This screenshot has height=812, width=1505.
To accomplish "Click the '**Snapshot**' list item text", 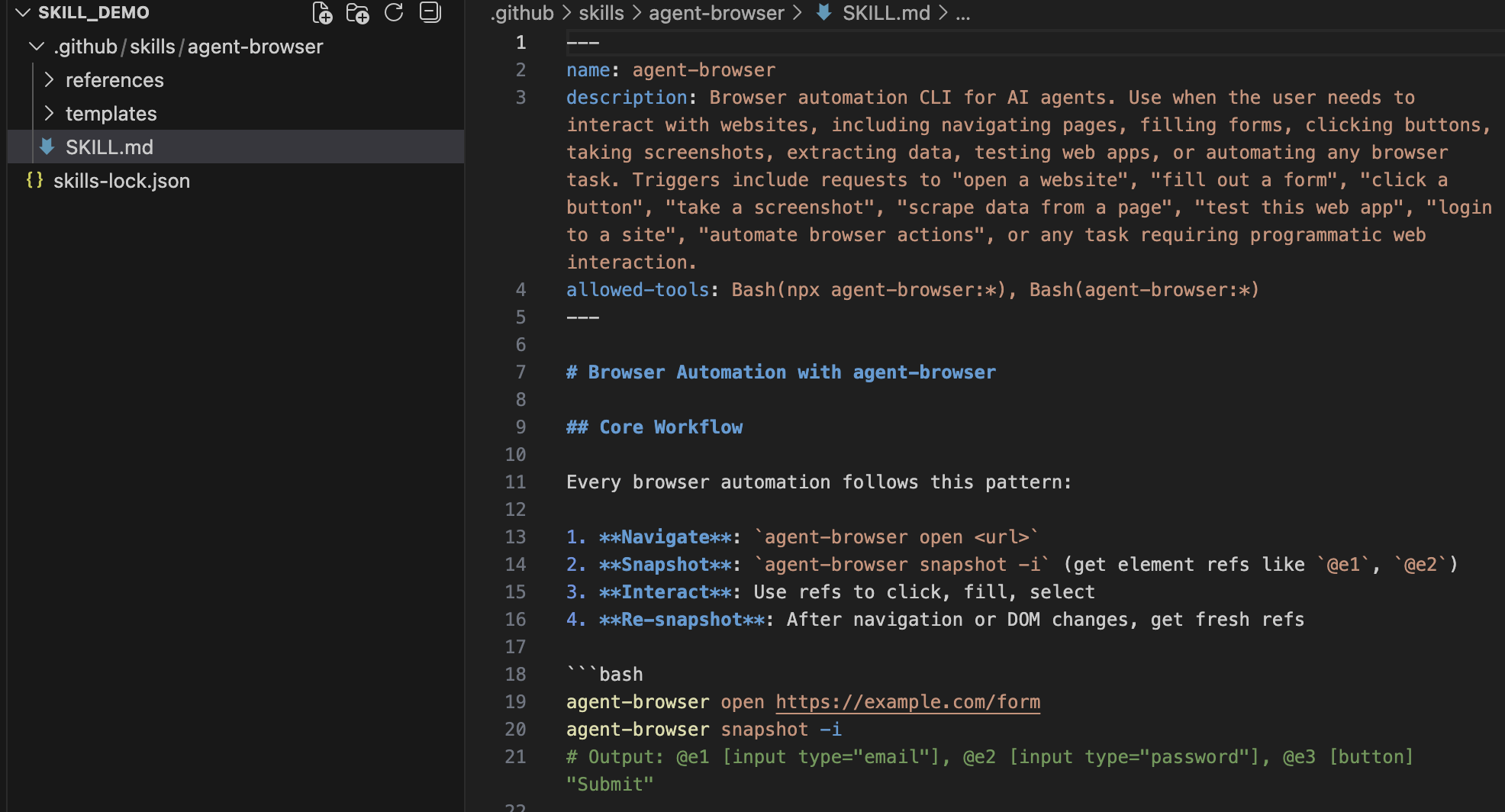I will tap(665, 565).
